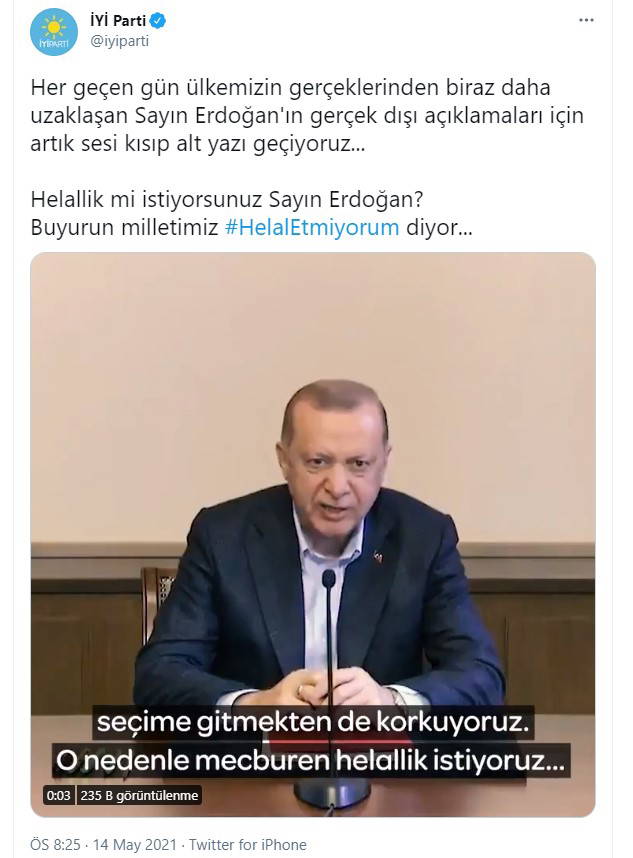Screen dimensions: 633x858
Task: Click the flag lapel pin in the video
Action: pos(377,556)
